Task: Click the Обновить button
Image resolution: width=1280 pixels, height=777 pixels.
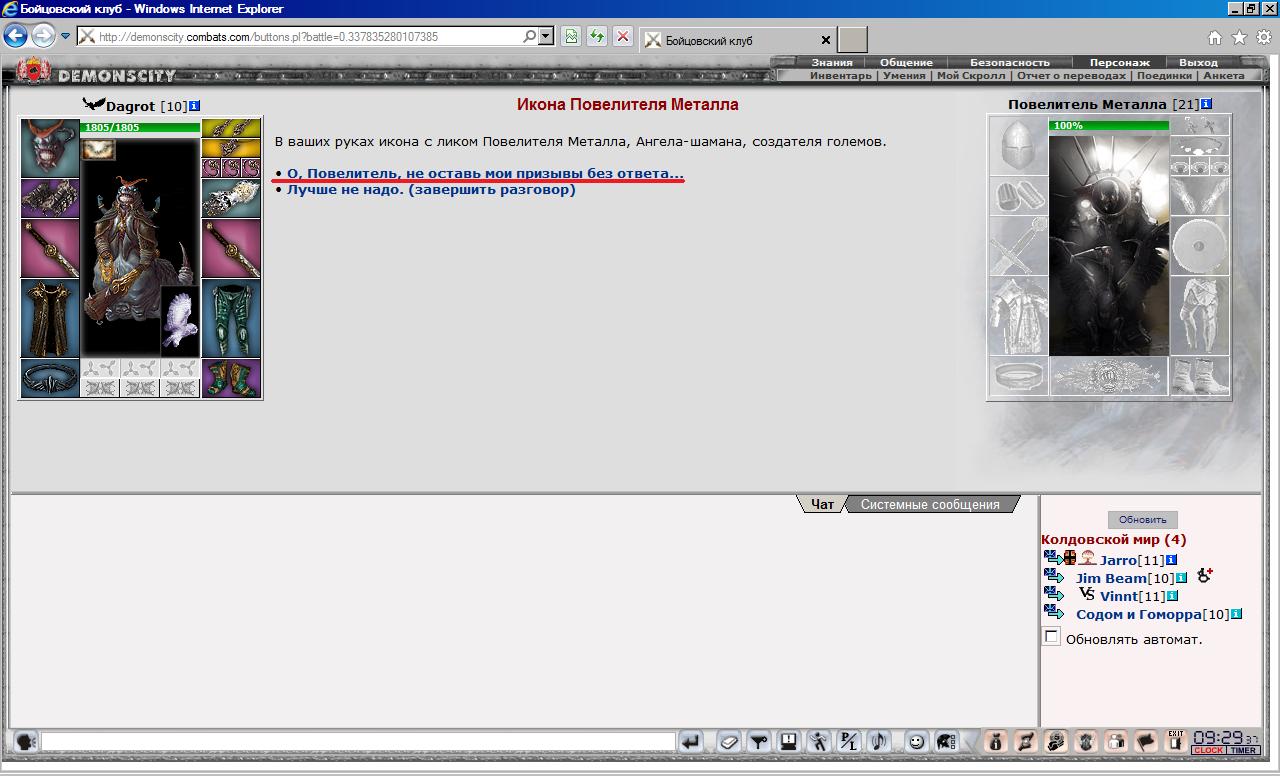Action: (x=1143, y=519)
